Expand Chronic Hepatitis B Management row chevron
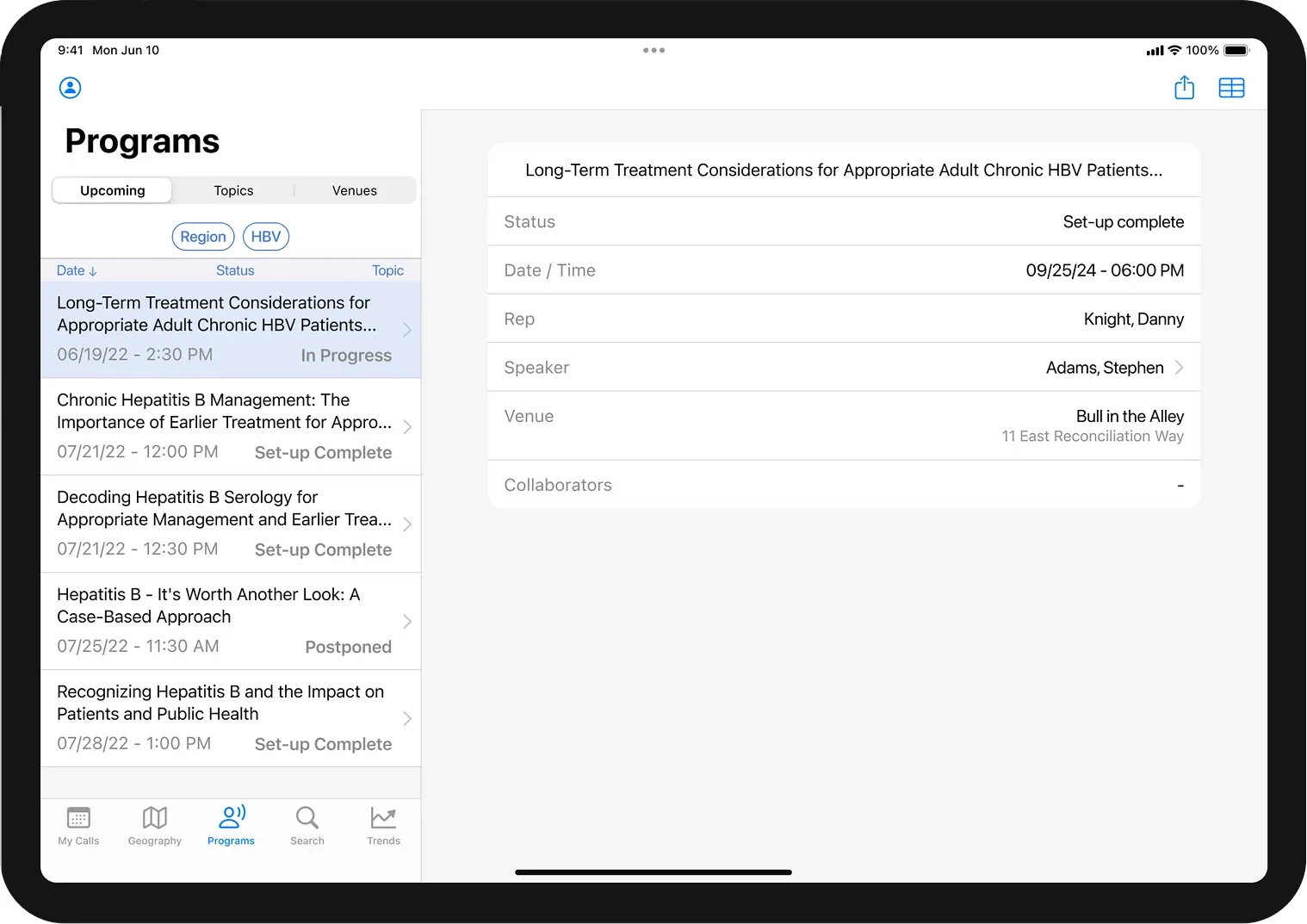Viewport: 1307px width, 924px height. point(407,427)
